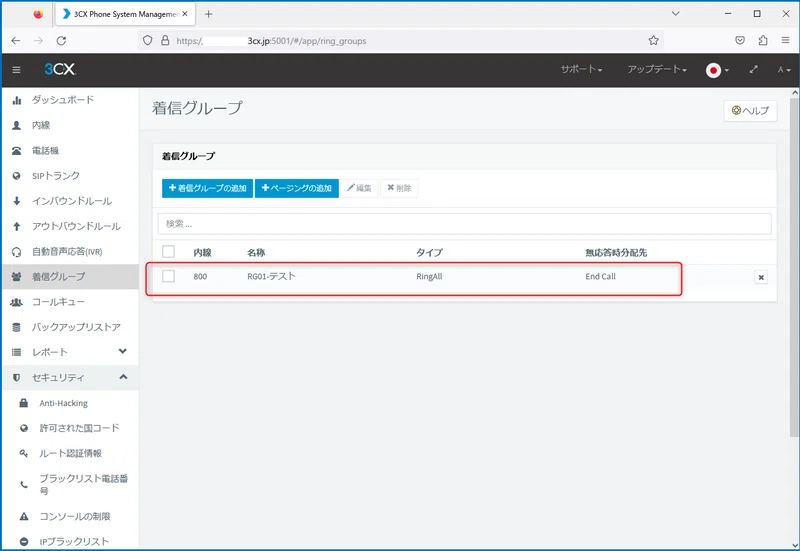Collapse the セキュリティ section chevron

123,377
